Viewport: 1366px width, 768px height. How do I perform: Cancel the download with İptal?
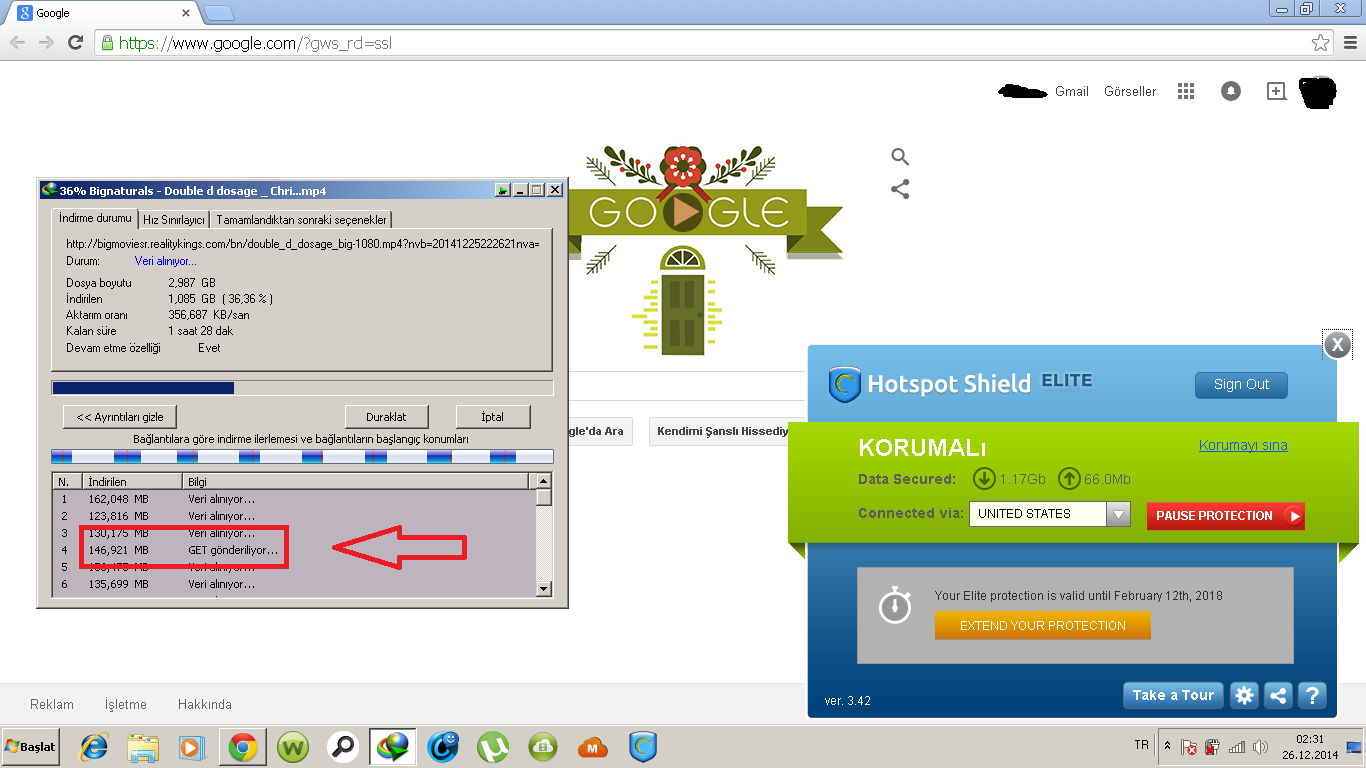492,416
